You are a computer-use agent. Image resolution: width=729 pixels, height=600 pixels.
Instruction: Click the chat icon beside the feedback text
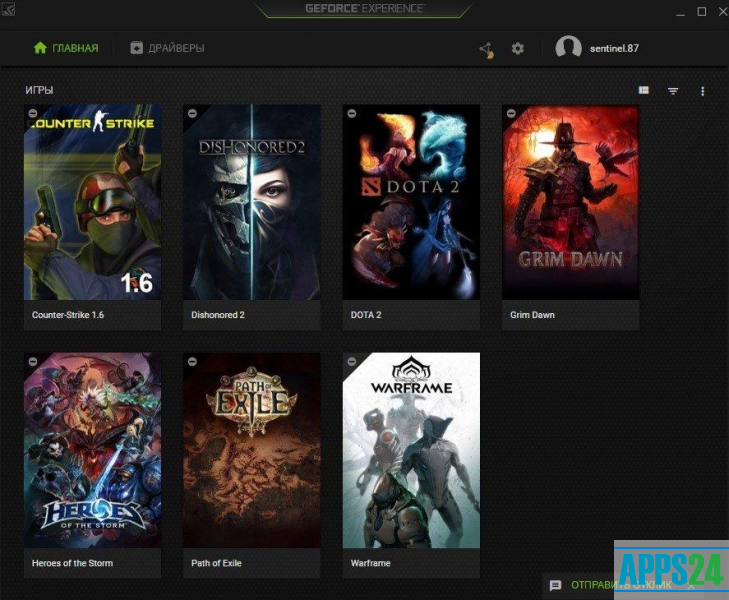click(x=555, y=584)
